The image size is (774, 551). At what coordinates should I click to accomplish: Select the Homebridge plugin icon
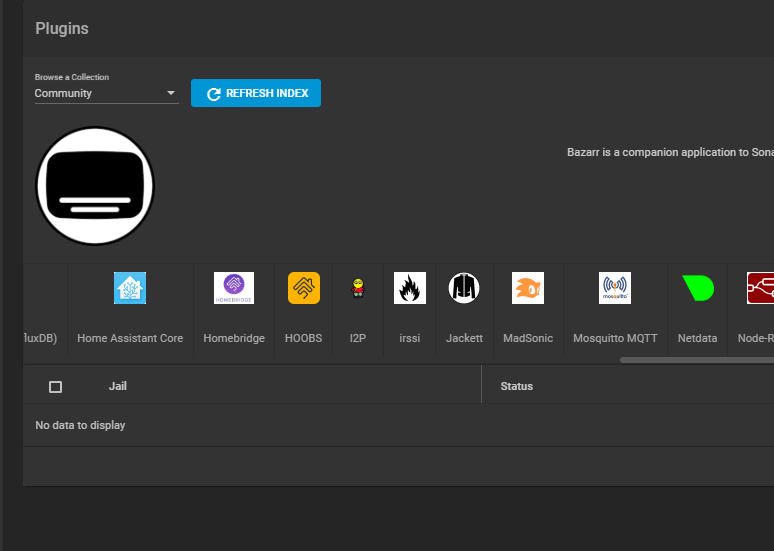(x=234, y=288)
